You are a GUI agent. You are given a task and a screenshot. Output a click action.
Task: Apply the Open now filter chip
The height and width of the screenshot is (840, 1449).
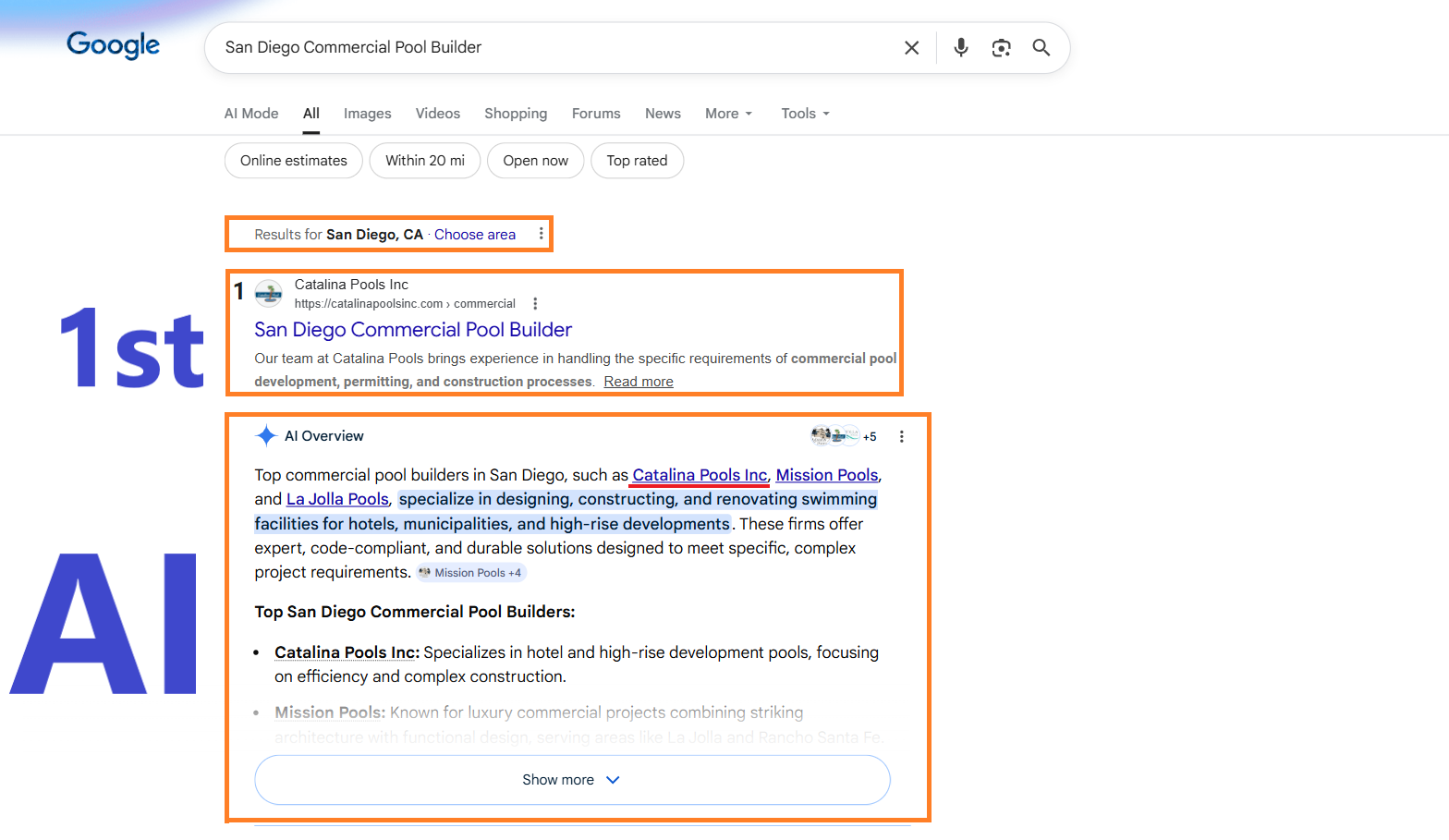click(536, 161)
